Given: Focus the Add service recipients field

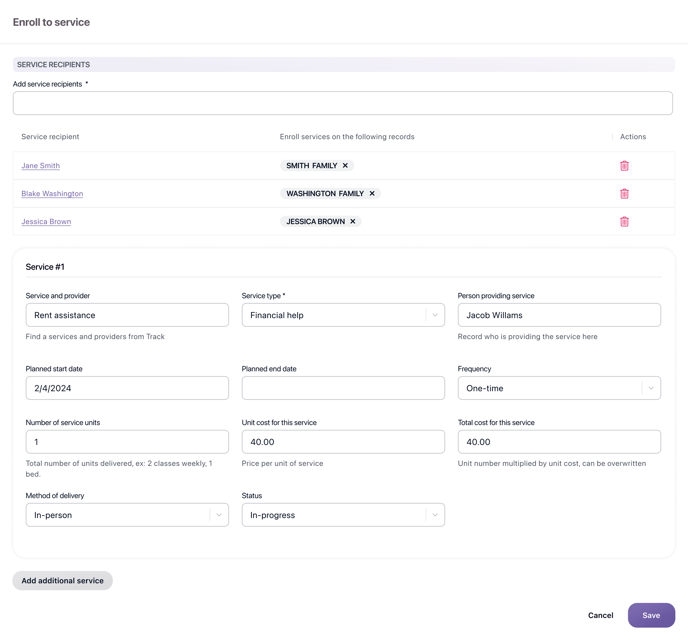Looking at the screenshot, I should click(x=342, y=103).
